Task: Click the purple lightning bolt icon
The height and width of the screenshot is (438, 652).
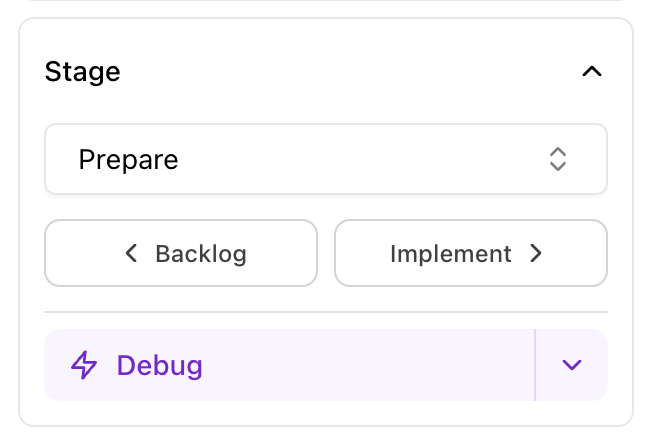Action: [85, 365]
